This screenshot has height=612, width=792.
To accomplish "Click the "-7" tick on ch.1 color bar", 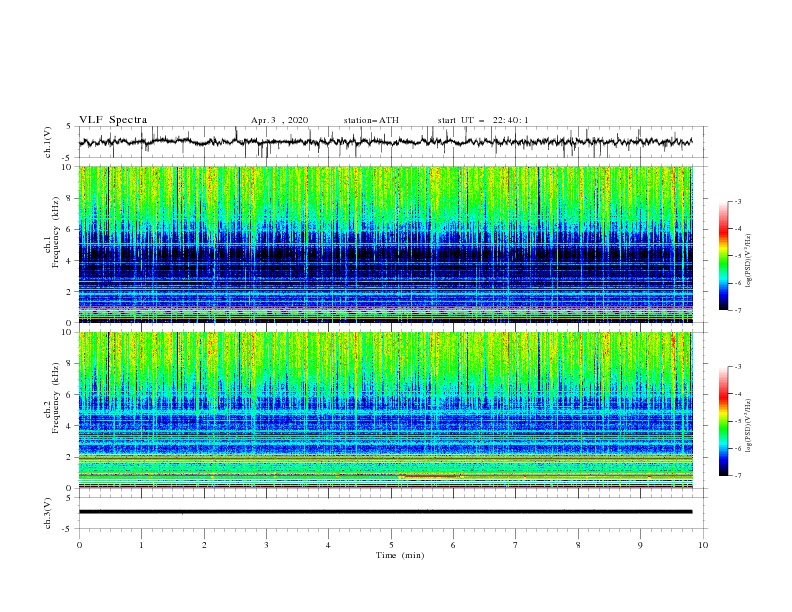I will 738,310.
